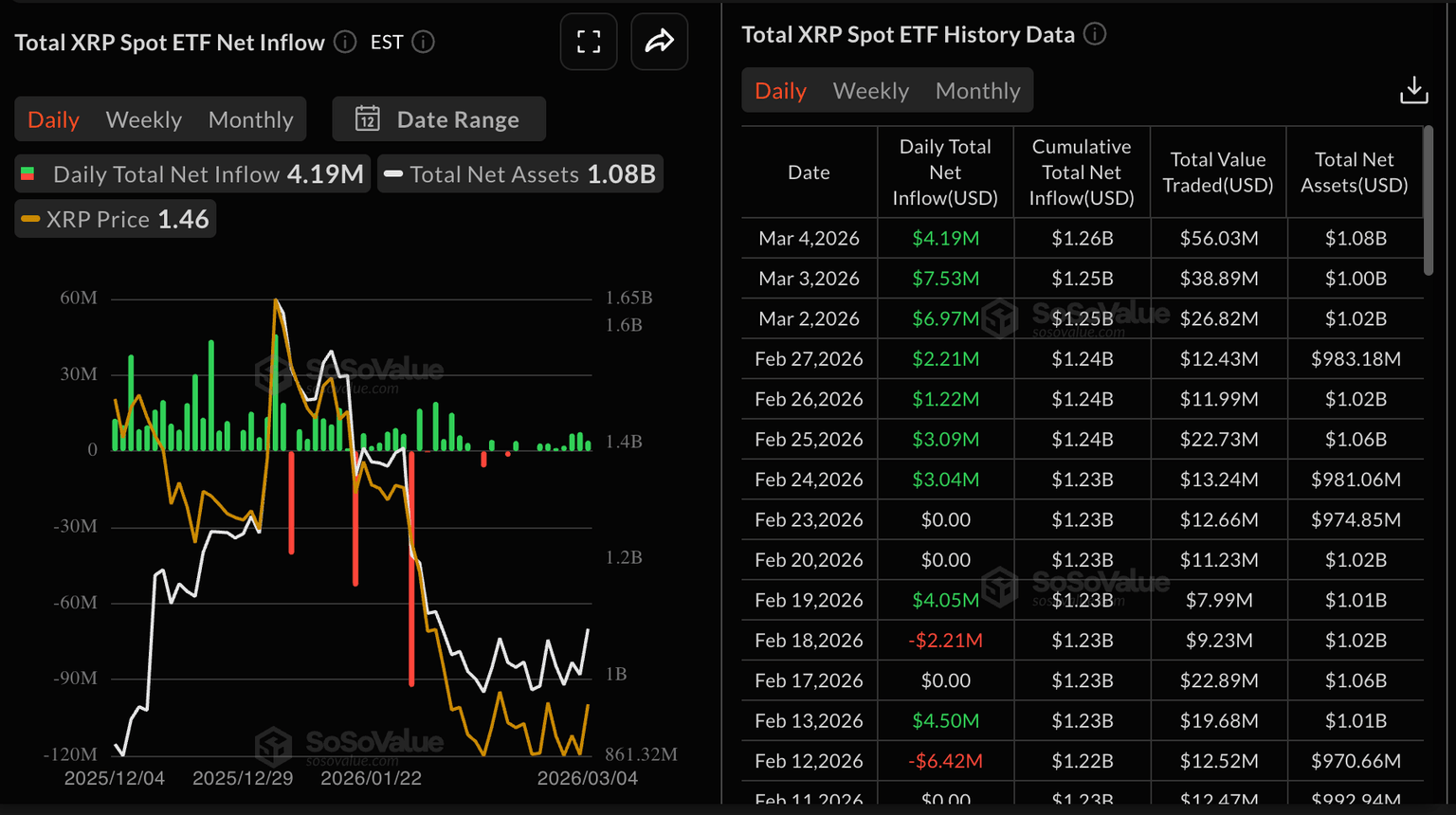Click the Daily tab above the chart
The height and width of the screenshot is (815, 1456).
click(53, 119)
